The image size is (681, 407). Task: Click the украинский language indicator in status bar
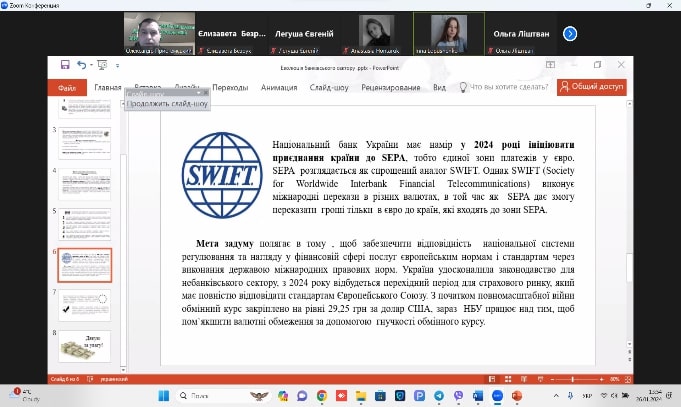(x=114, y=379)
